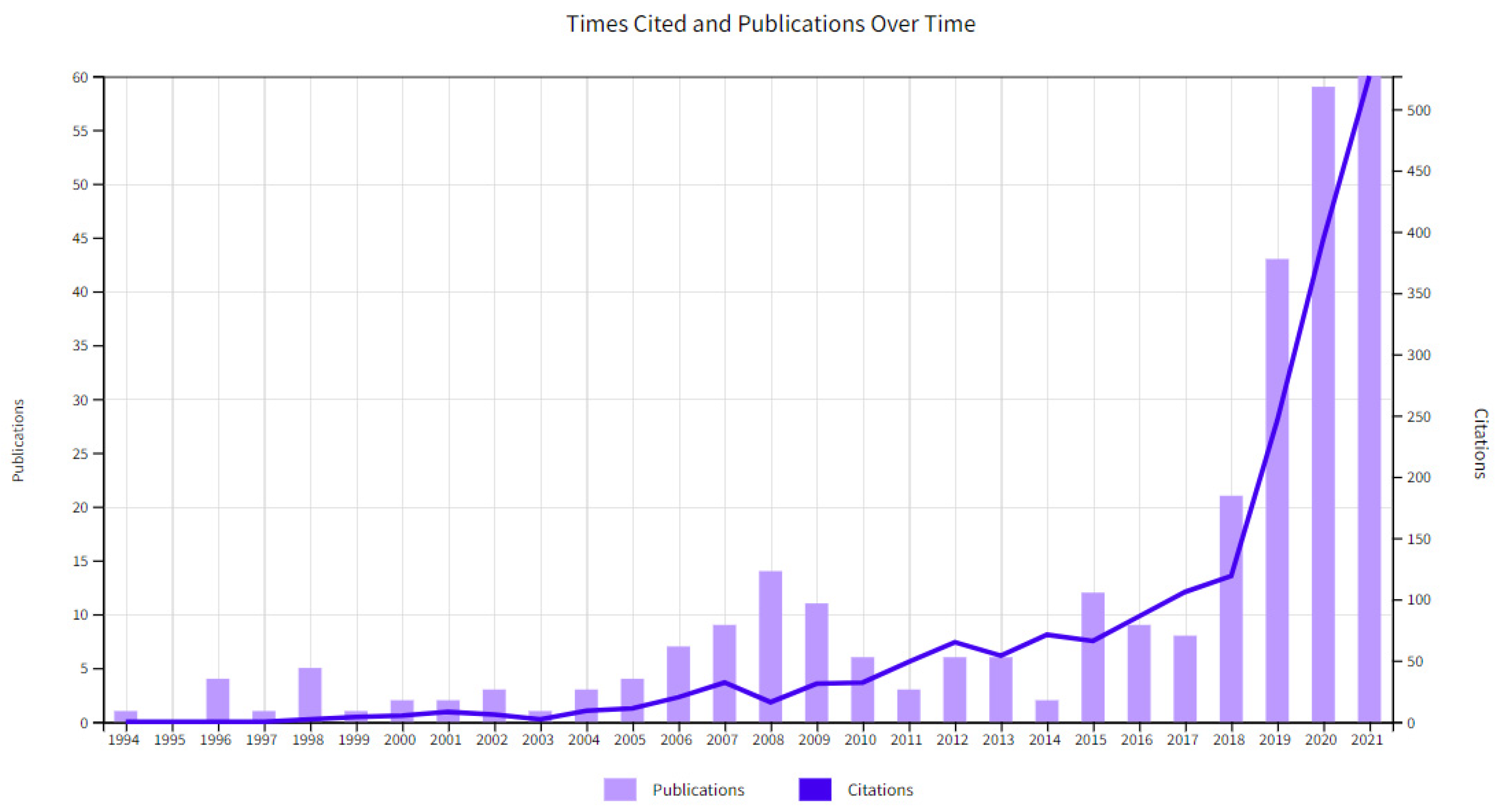Click the Publications legend color swatch
Screen dimensions: 1499x812
pos(620,789)
